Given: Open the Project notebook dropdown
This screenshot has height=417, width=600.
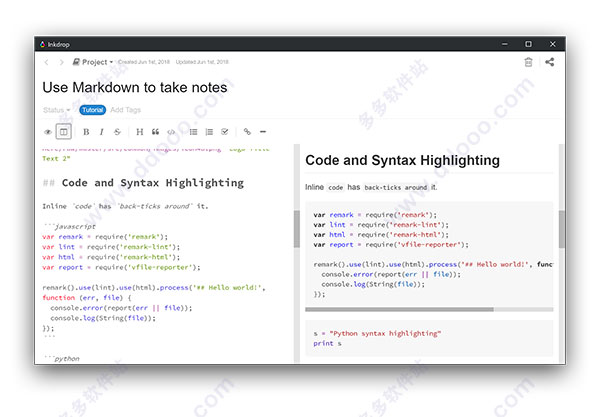Looking at the screenshot, I should [93, 62].
